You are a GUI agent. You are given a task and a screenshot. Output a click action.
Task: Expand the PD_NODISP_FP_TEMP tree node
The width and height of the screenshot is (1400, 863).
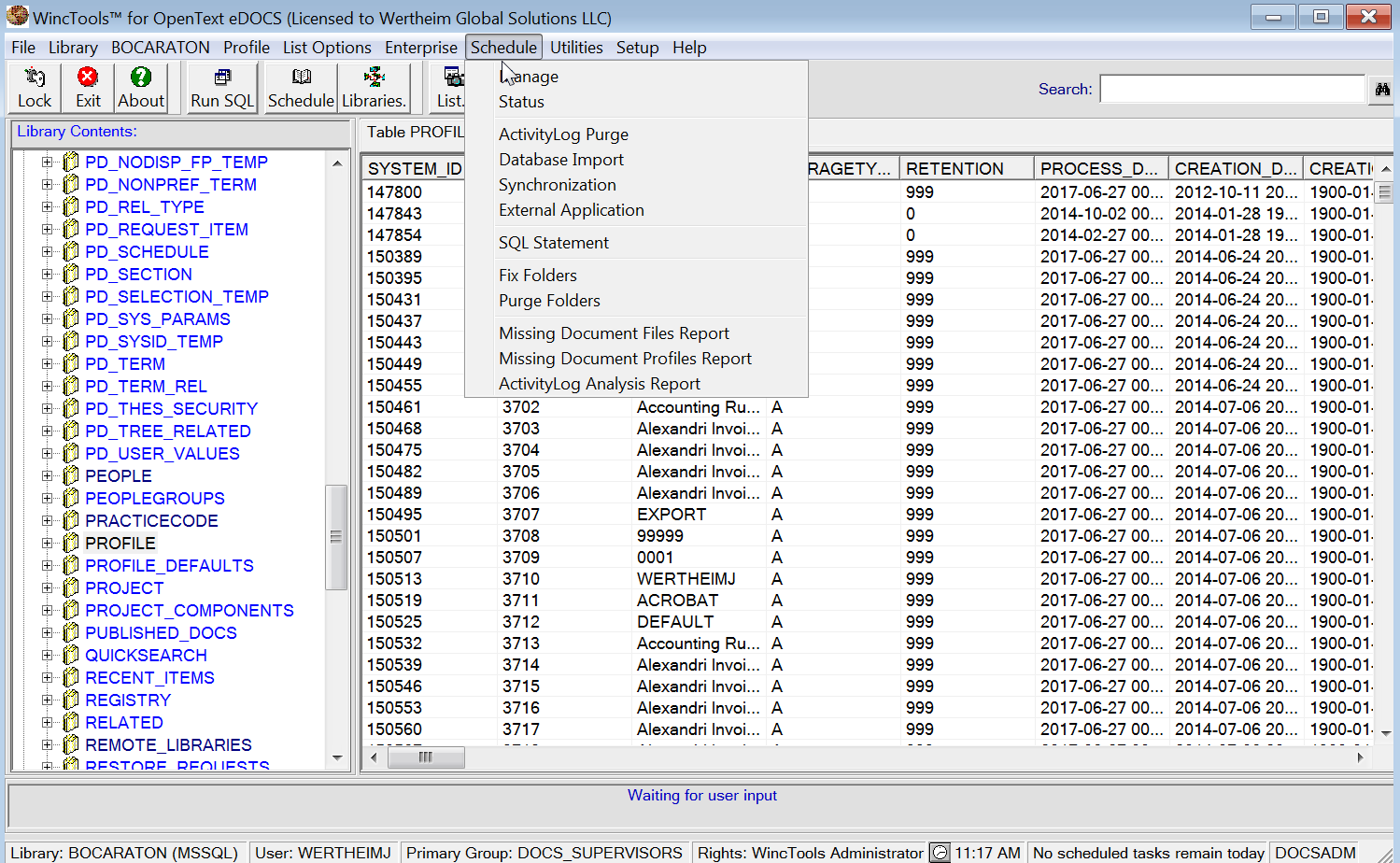[x=48, y=163]
